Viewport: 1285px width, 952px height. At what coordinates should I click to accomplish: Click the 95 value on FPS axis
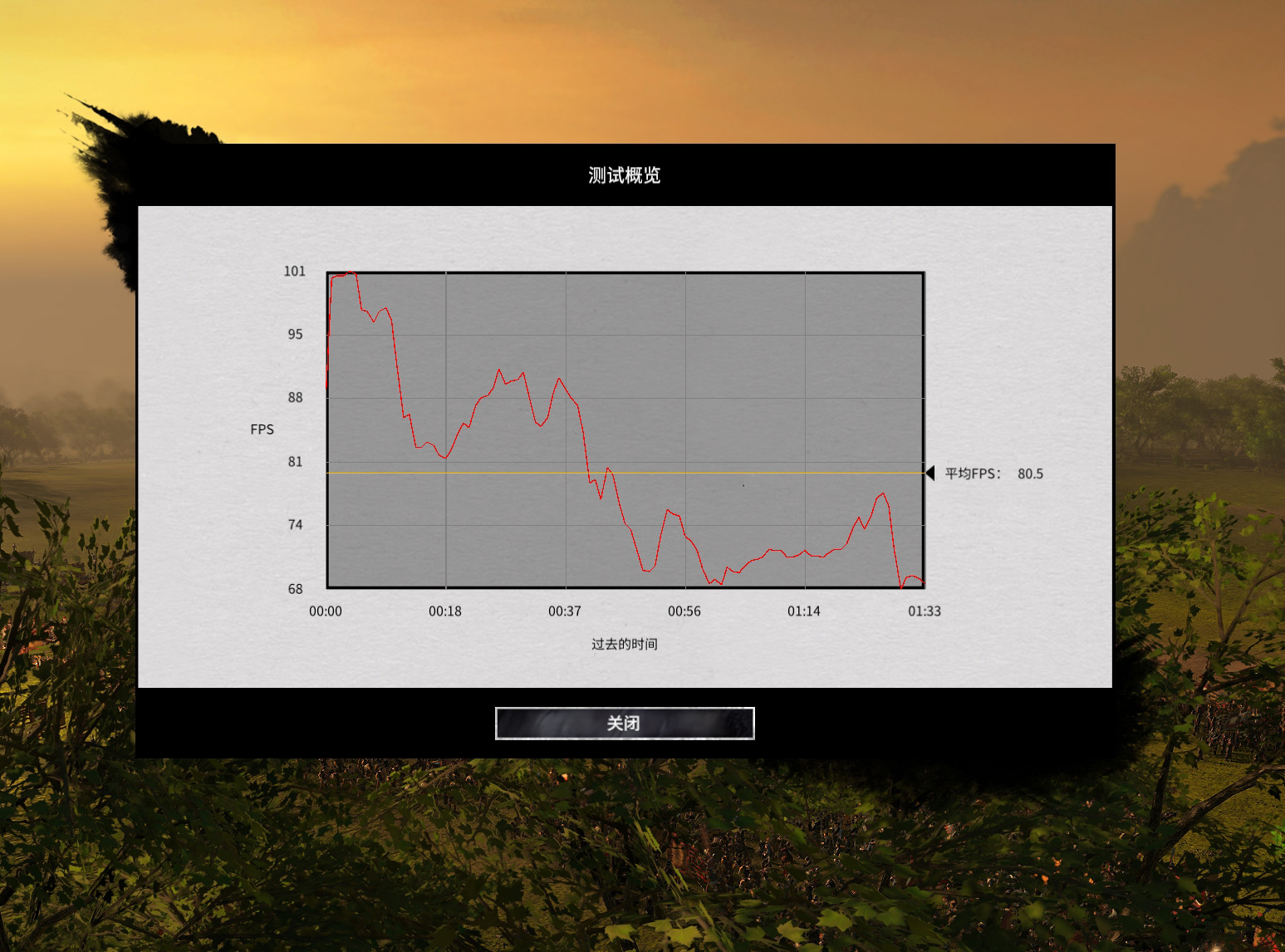pos(296,334)
